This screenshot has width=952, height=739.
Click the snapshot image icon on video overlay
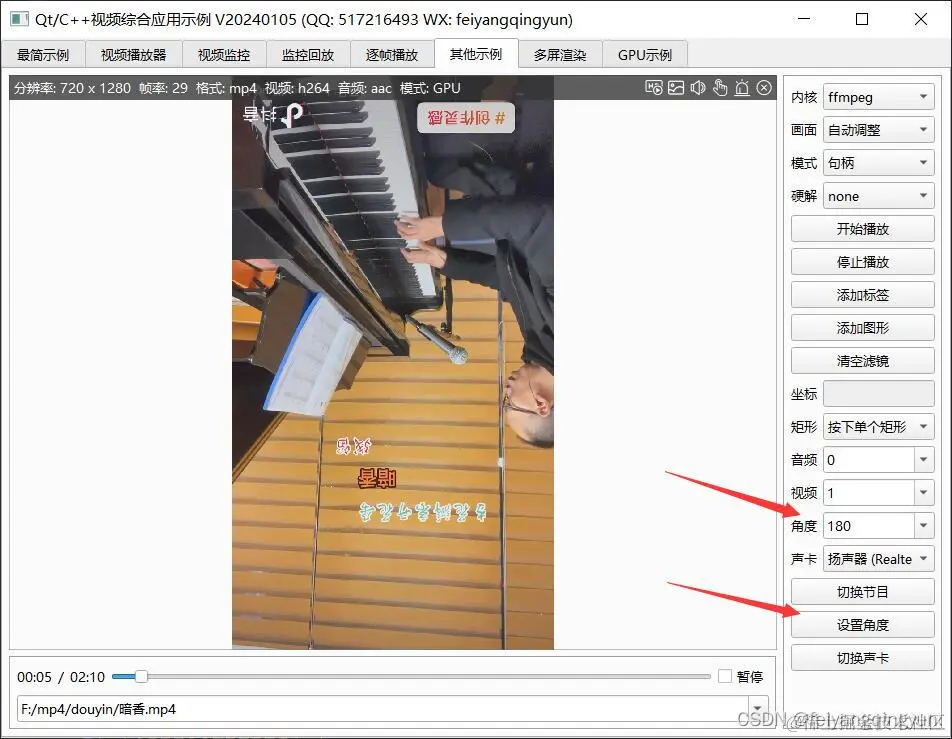pos(676,88)
